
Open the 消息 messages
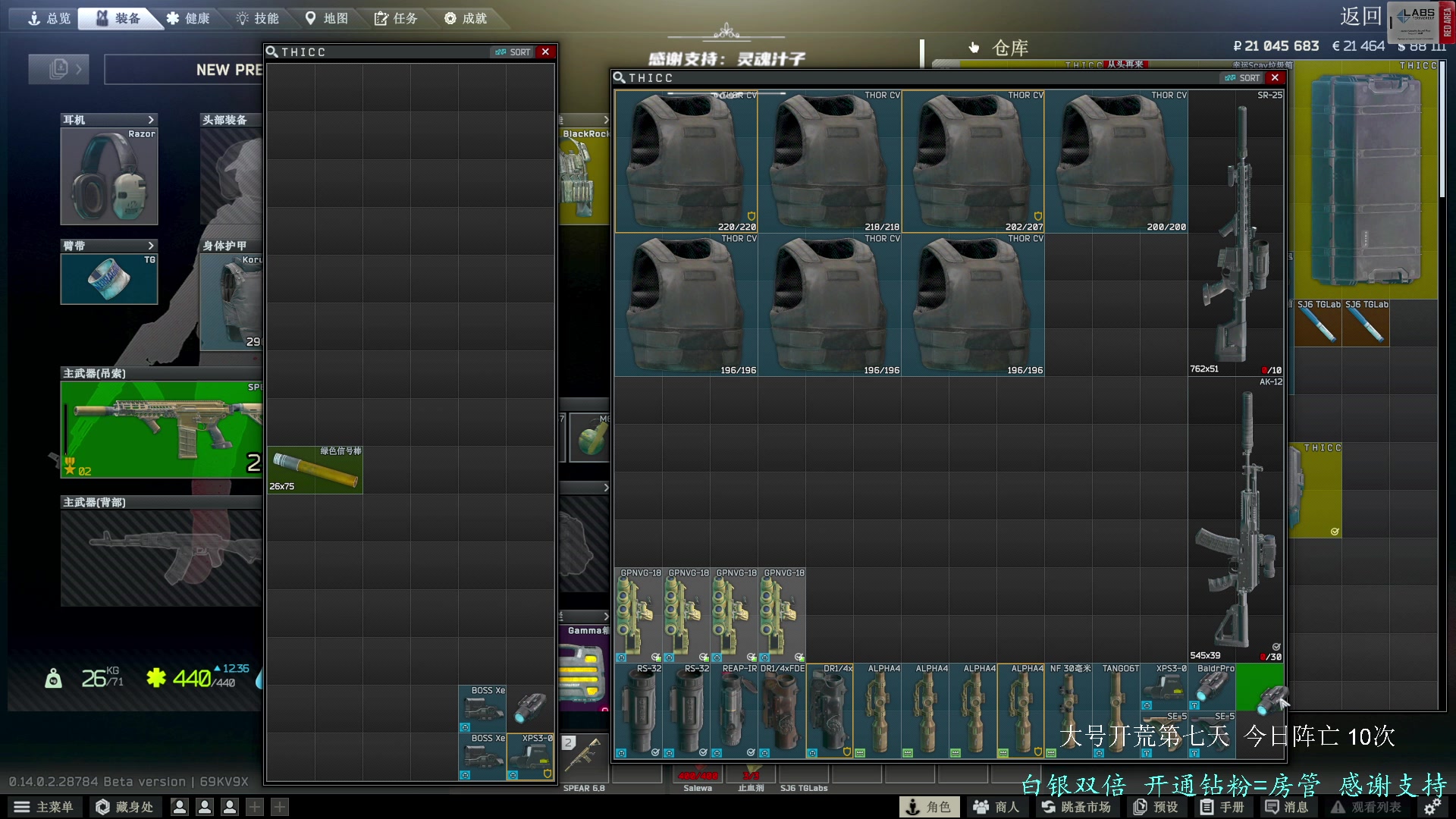click(x=1287, y=807)
